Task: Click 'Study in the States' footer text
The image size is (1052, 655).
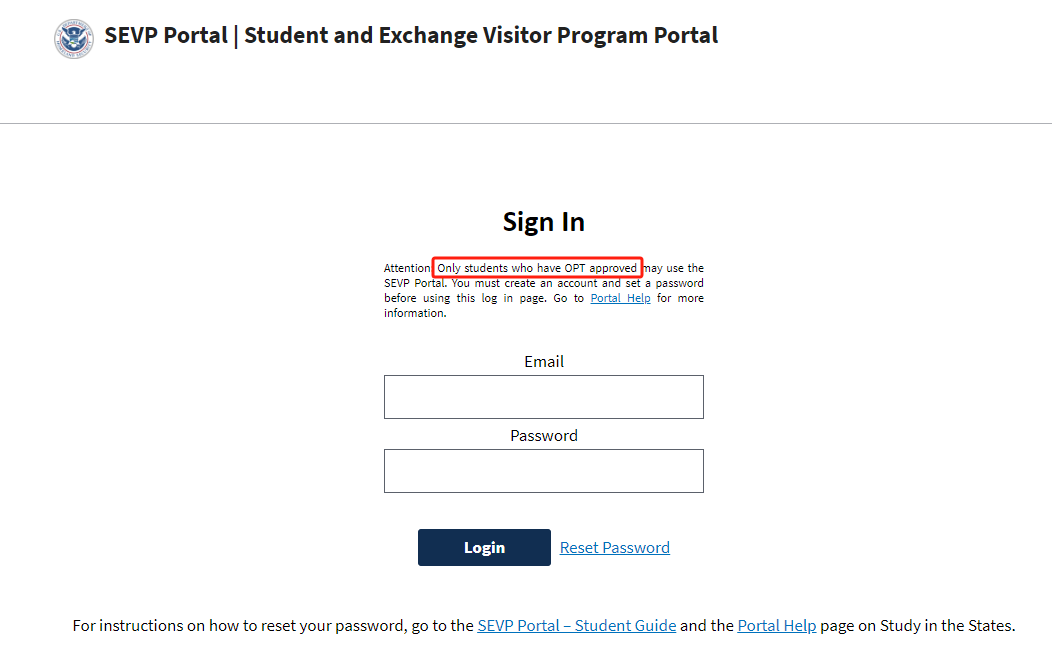Action: [946, 625]
